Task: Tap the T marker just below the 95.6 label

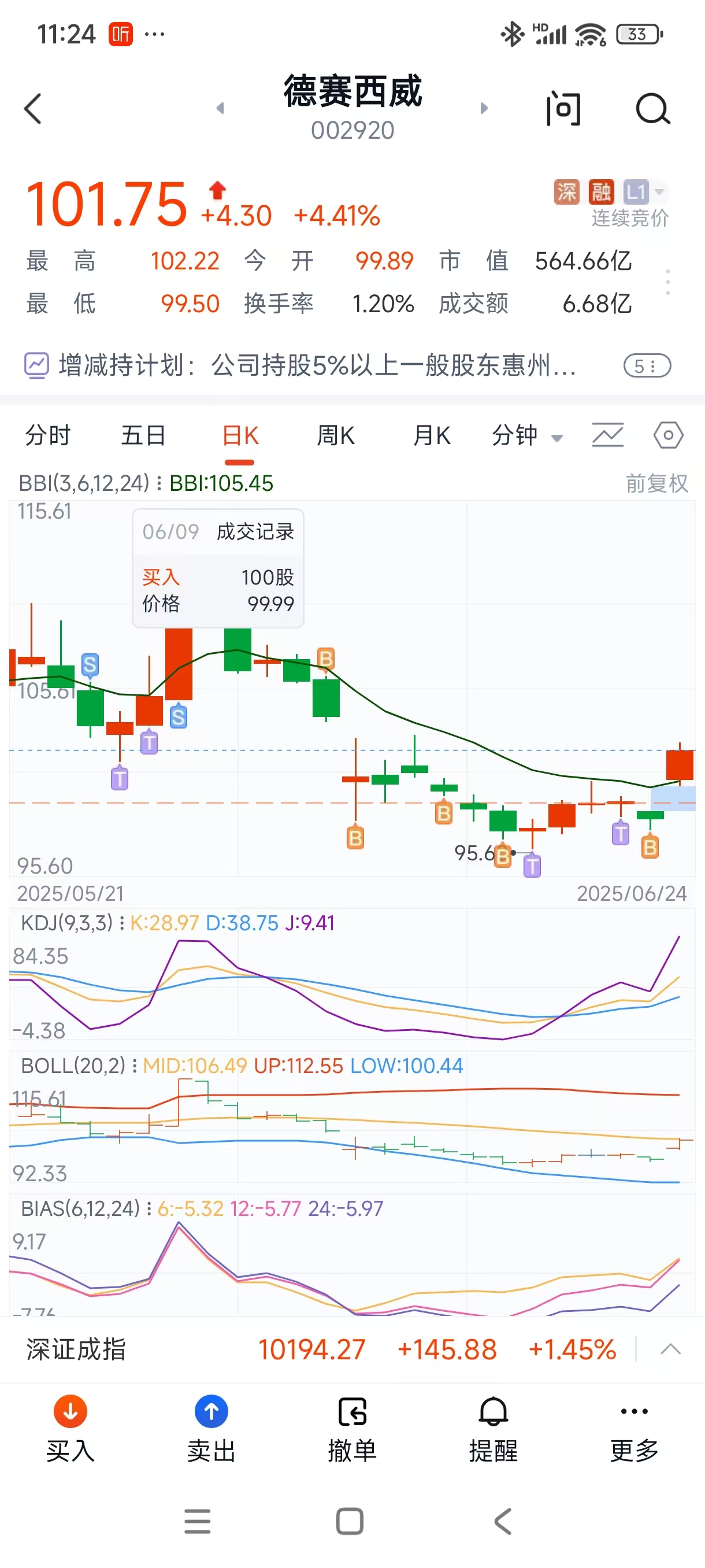Action: coord(532,865)
